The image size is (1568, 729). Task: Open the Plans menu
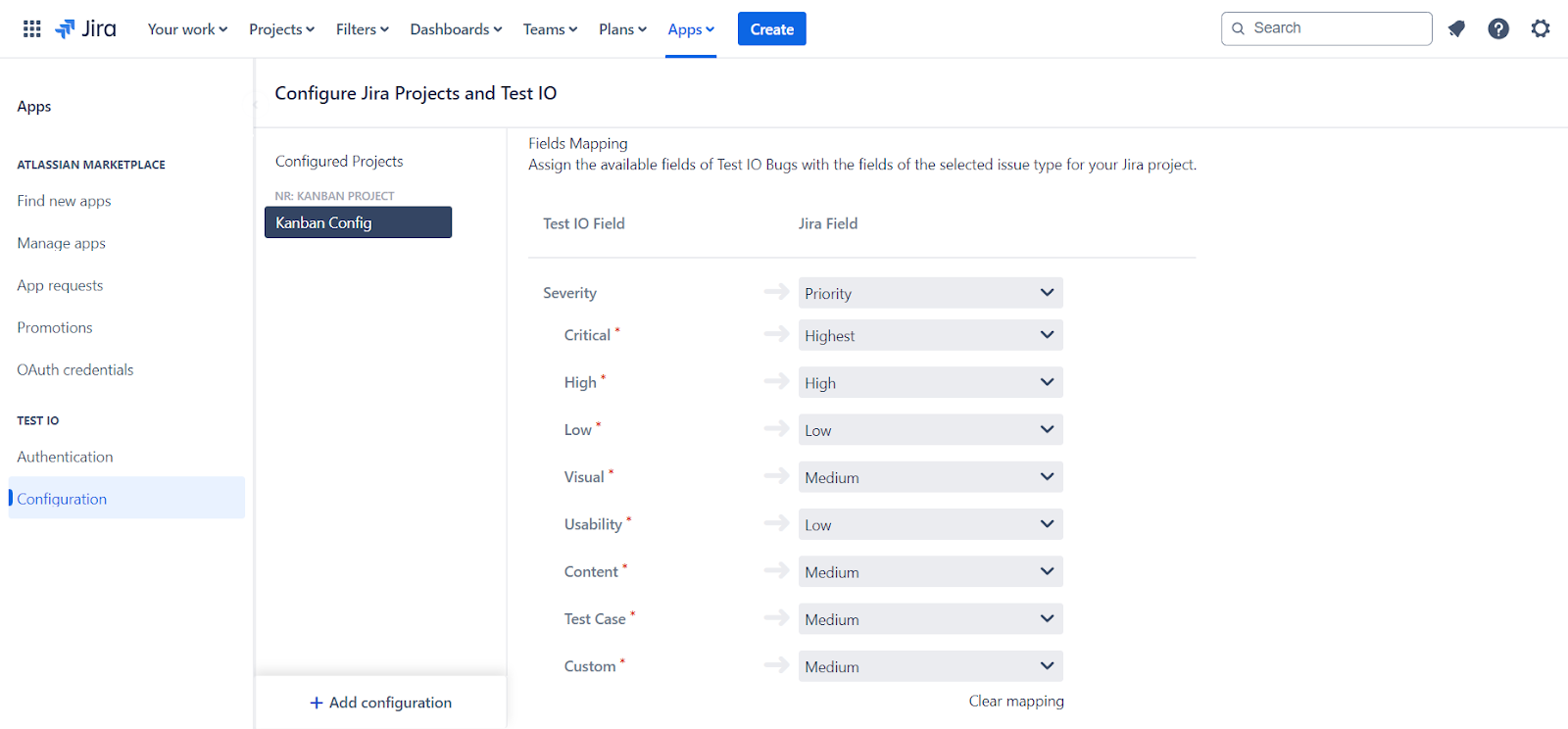tap(623, 29)
